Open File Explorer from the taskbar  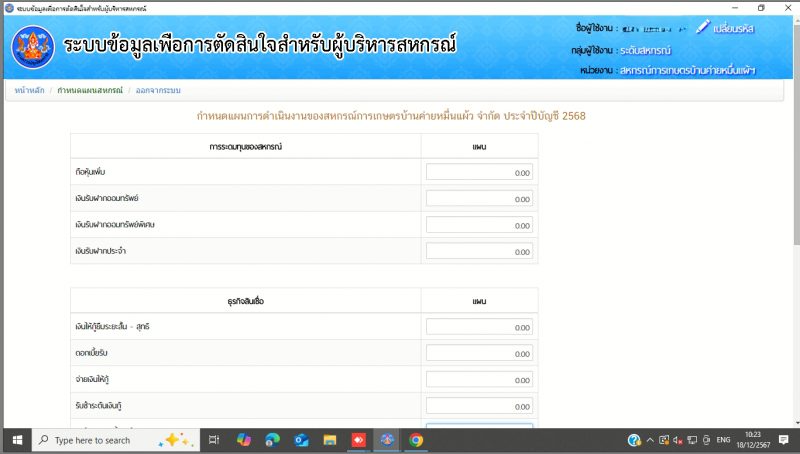(330, 440)
